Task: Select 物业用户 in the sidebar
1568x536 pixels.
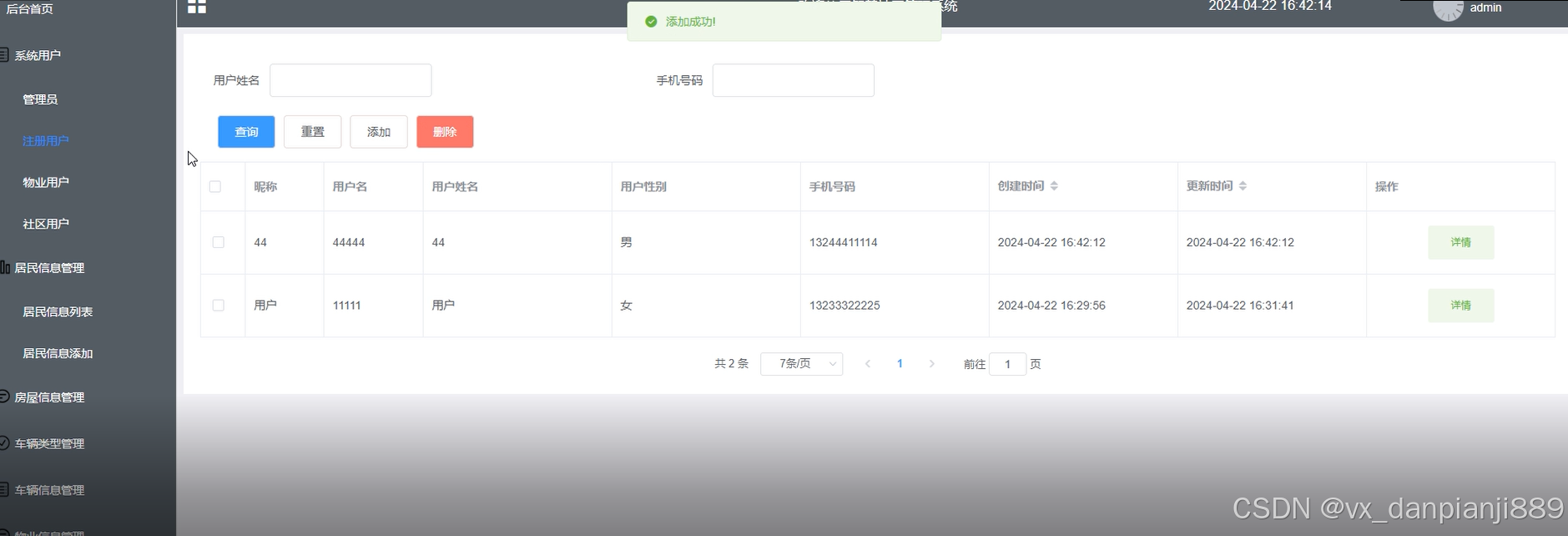Action: click(x=46, y=182)
